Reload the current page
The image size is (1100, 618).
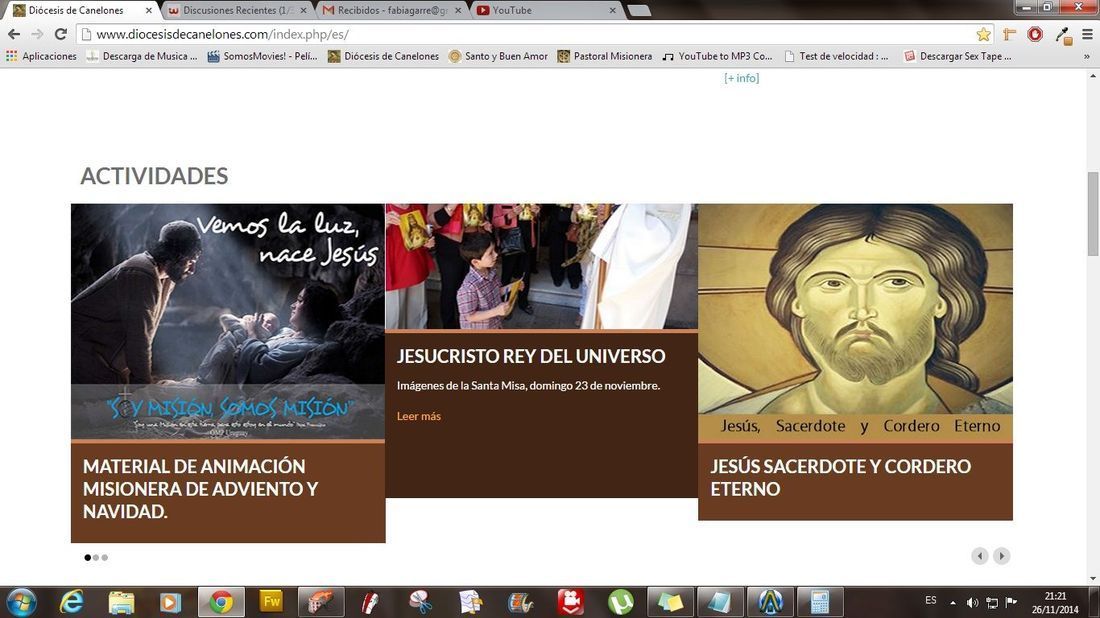point(61,34)
